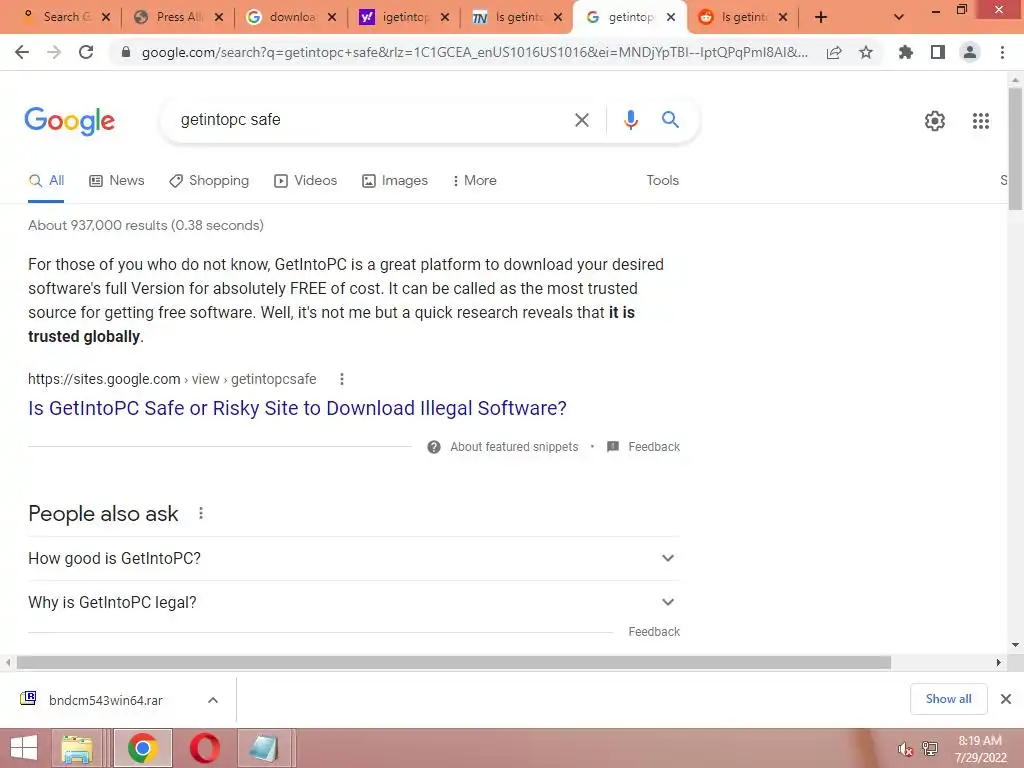This screenshot has width=1024, height=768.
Task: Open the Google apps grid
Action: coord(981,121)
